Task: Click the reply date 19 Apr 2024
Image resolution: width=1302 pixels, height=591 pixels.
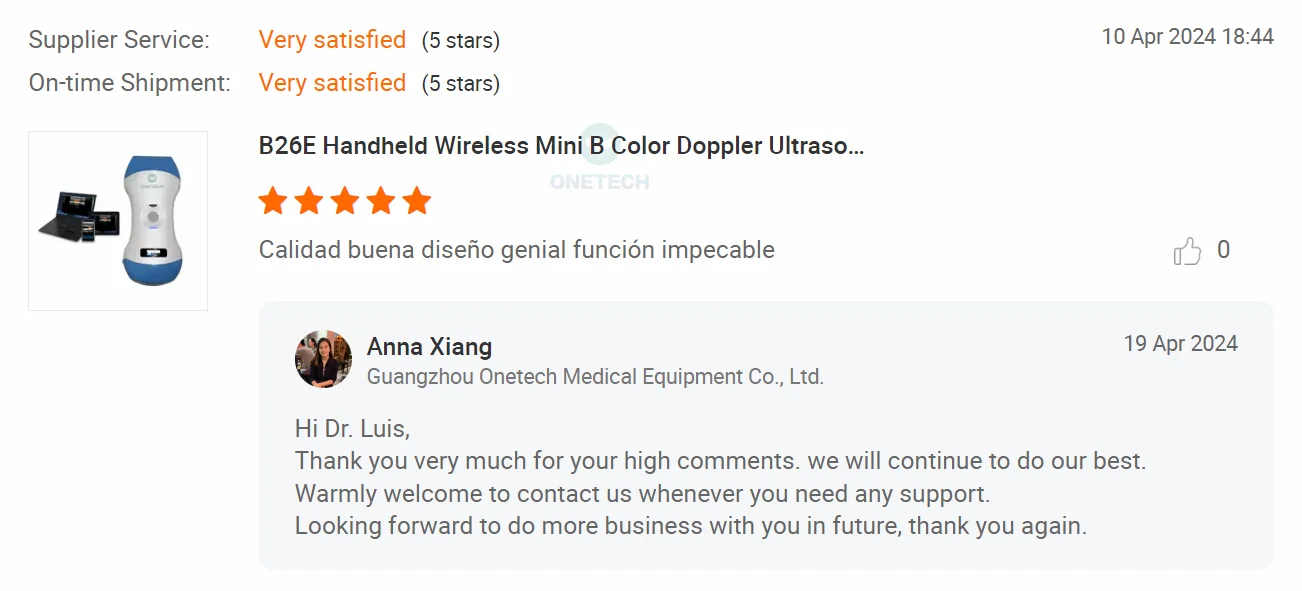Action: pyautogui.click(x=1180, y=344)
